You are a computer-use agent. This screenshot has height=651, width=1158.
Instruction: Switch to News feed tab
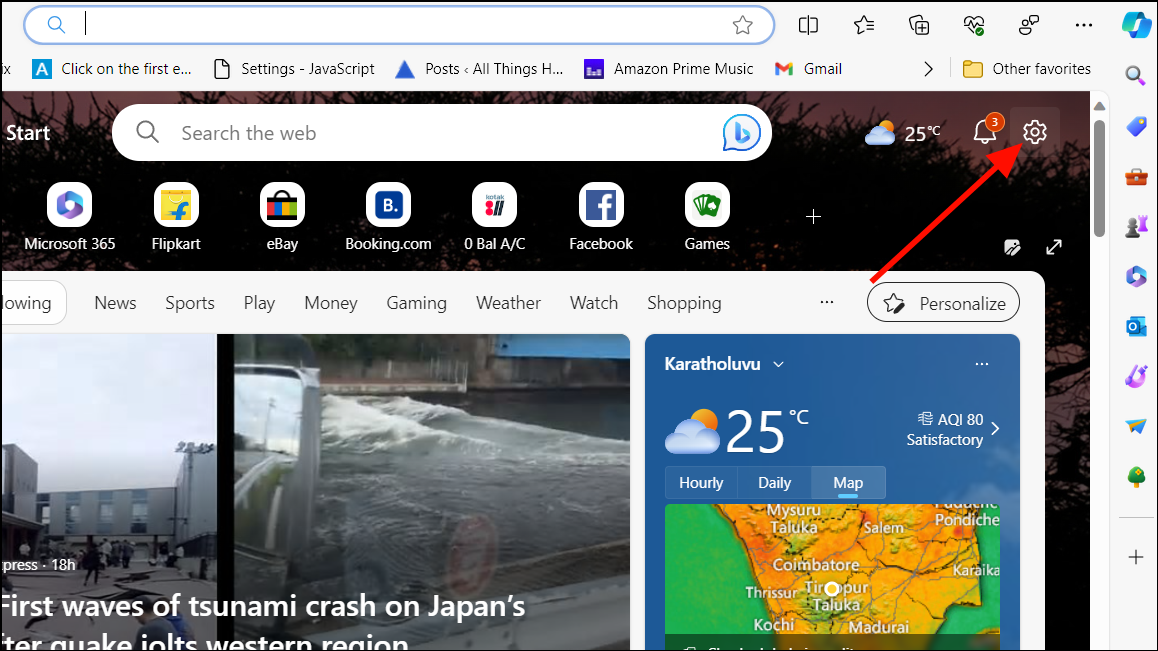coord(115,303)
